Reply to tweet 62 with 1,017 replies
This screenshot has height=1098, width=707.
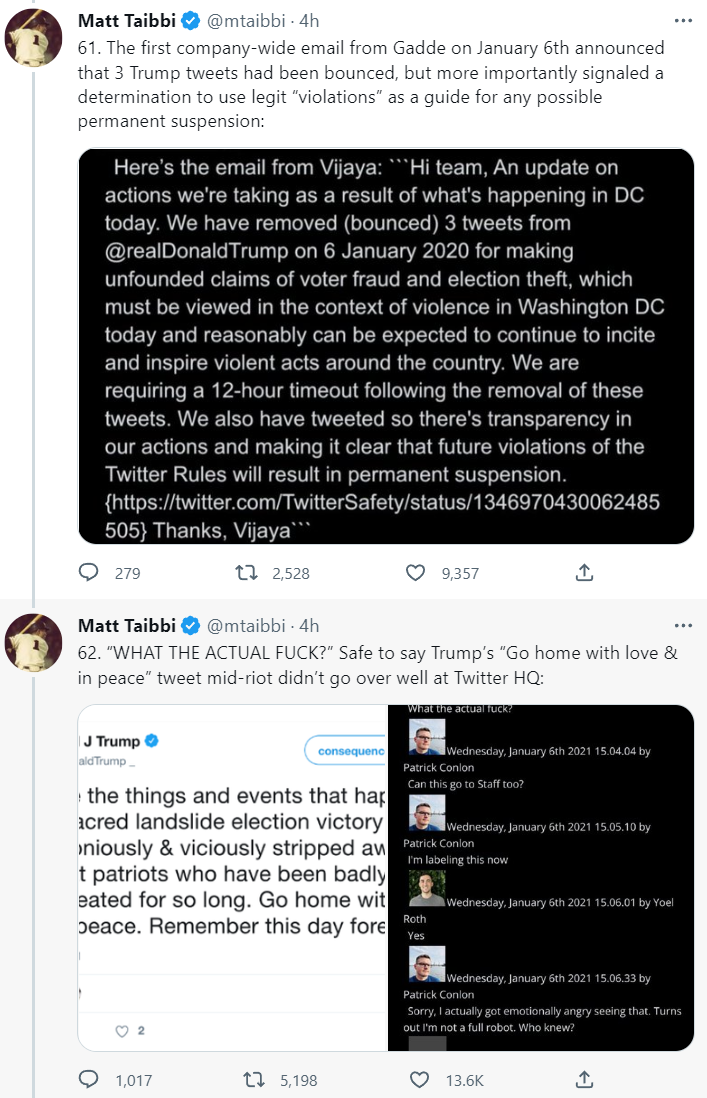pyautogui.click(x=89, y=1080)
